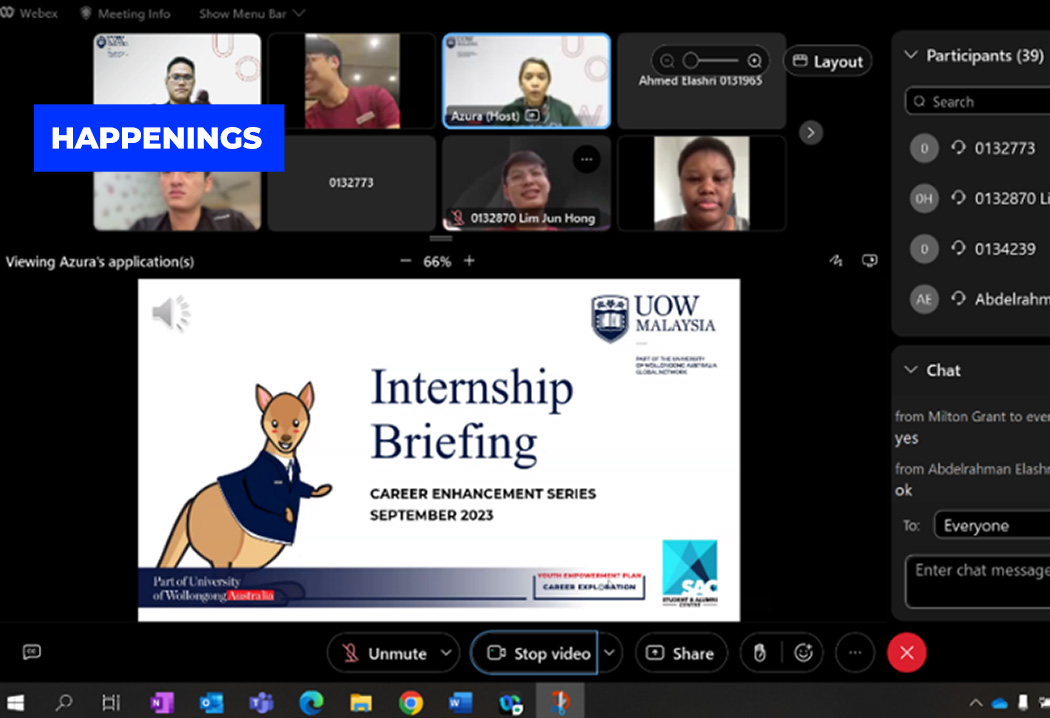Click the closed captions icon
Viewport: 1050px width, 718px height.
[x=32, y=652]
